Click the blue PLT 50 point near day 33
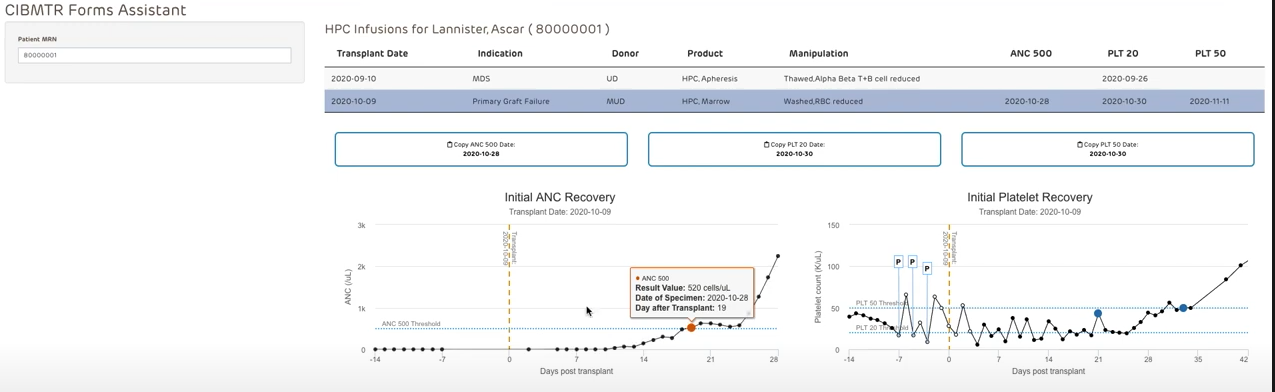Screen dimensions: 1275x392 1184,308
